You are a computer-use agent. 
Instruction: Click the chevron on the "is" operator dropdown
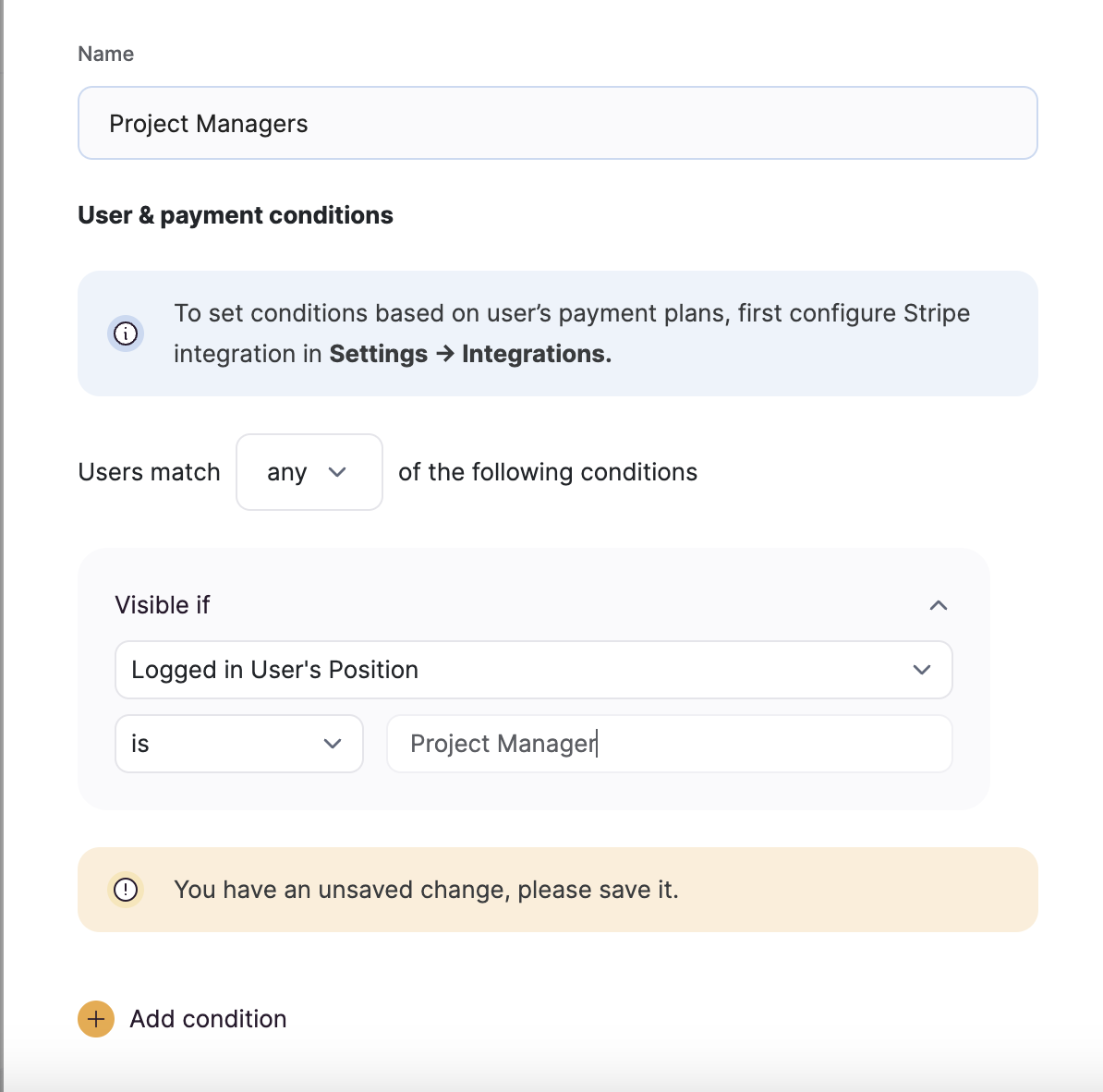coord(333,744)
